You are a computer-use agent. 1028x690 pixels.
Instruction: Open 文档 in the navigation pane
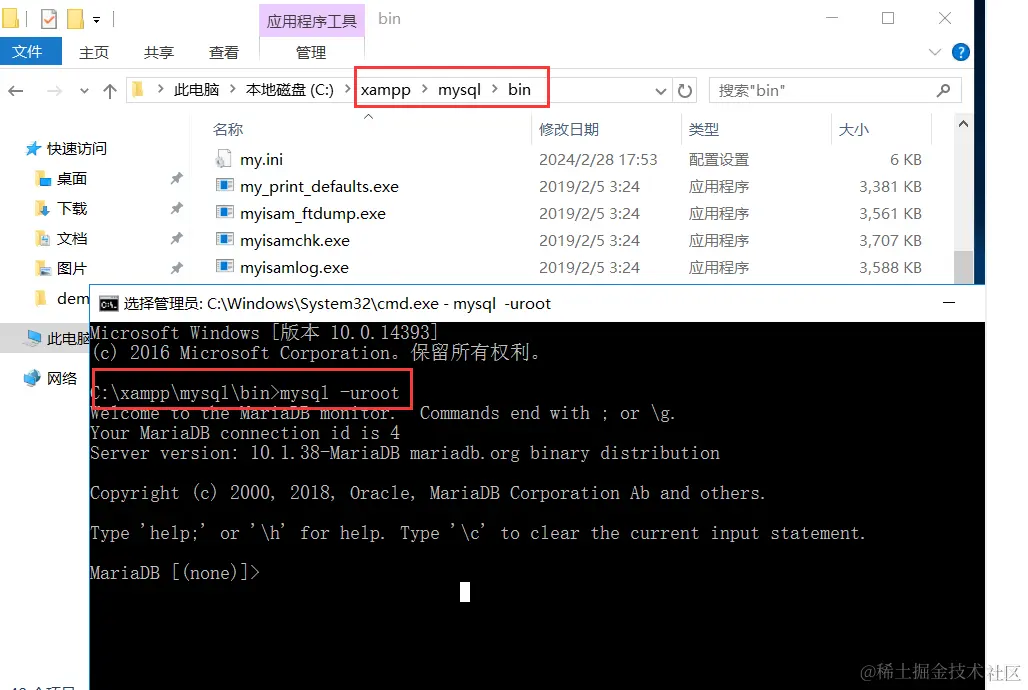(72, 239)
